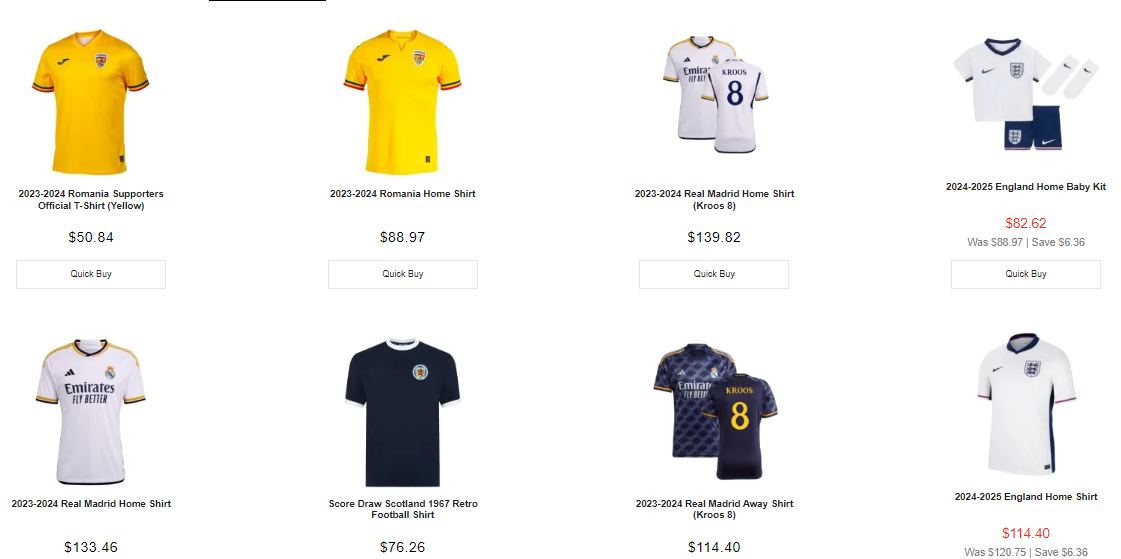Quick Buy the Romania Supporters T-Shirt
Viewport: 1121px width, 559px height.
coord(91,274)
